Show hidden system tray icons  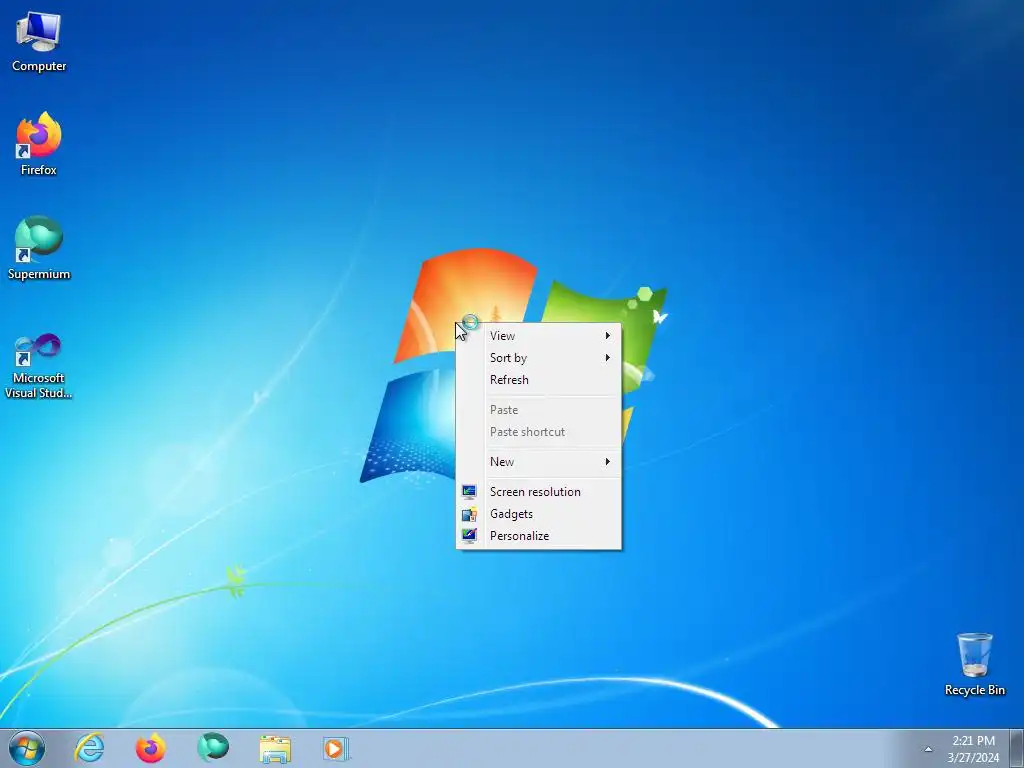tap(928, 749)
